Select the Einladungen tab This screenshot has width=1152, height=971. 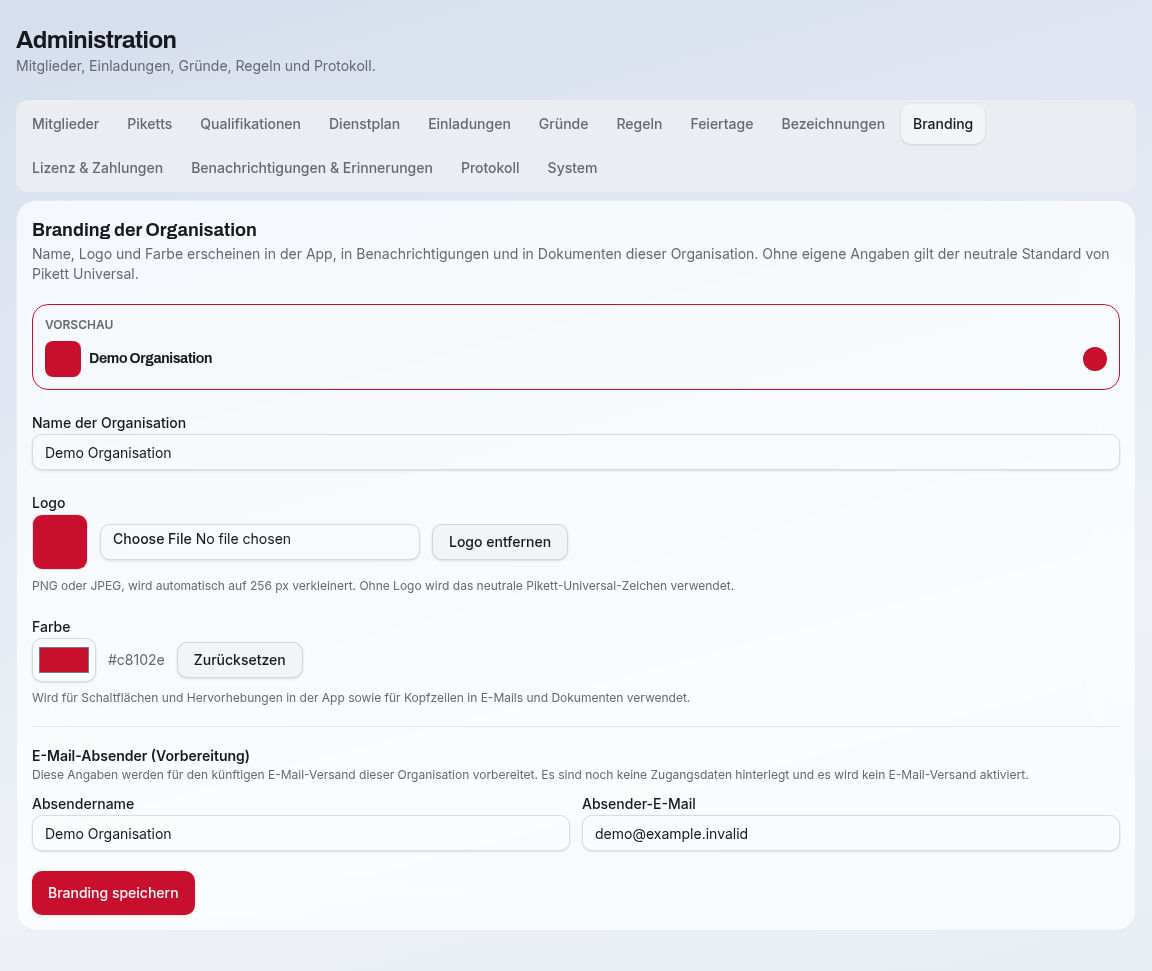point(469,124)
